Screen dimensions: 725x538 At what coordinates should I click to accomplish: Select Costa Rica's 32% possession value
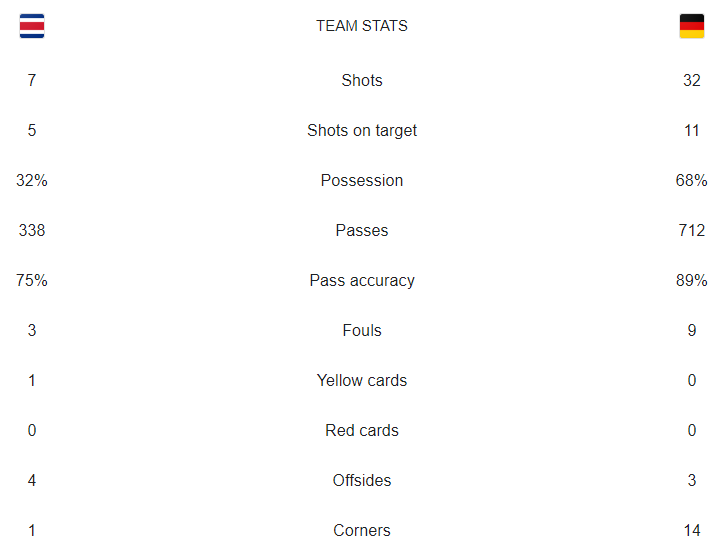click(32, 180)
